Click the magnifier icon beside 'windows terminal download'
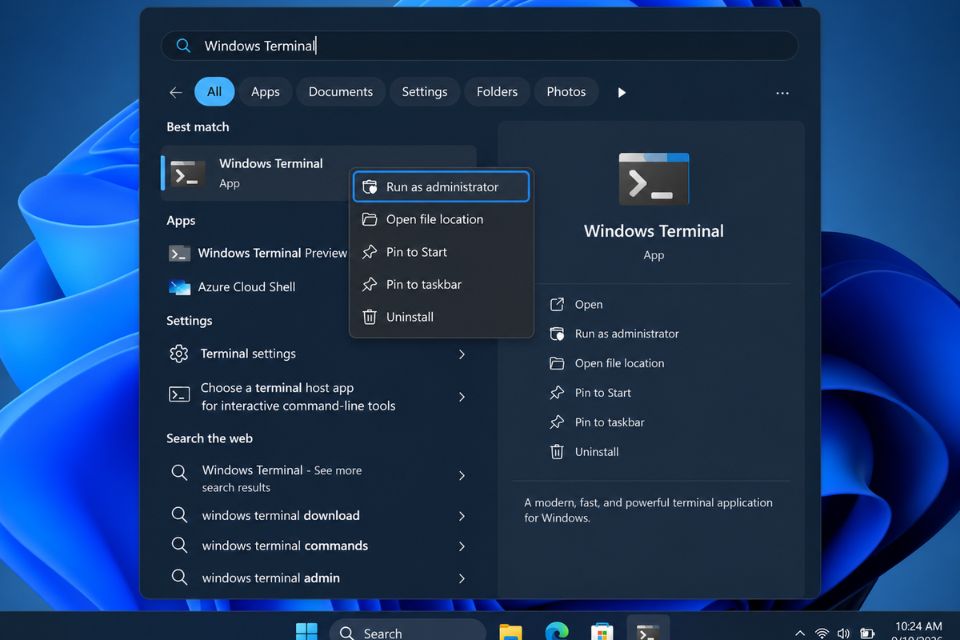The height and width of the screenshot is (640, 960). 179,514
